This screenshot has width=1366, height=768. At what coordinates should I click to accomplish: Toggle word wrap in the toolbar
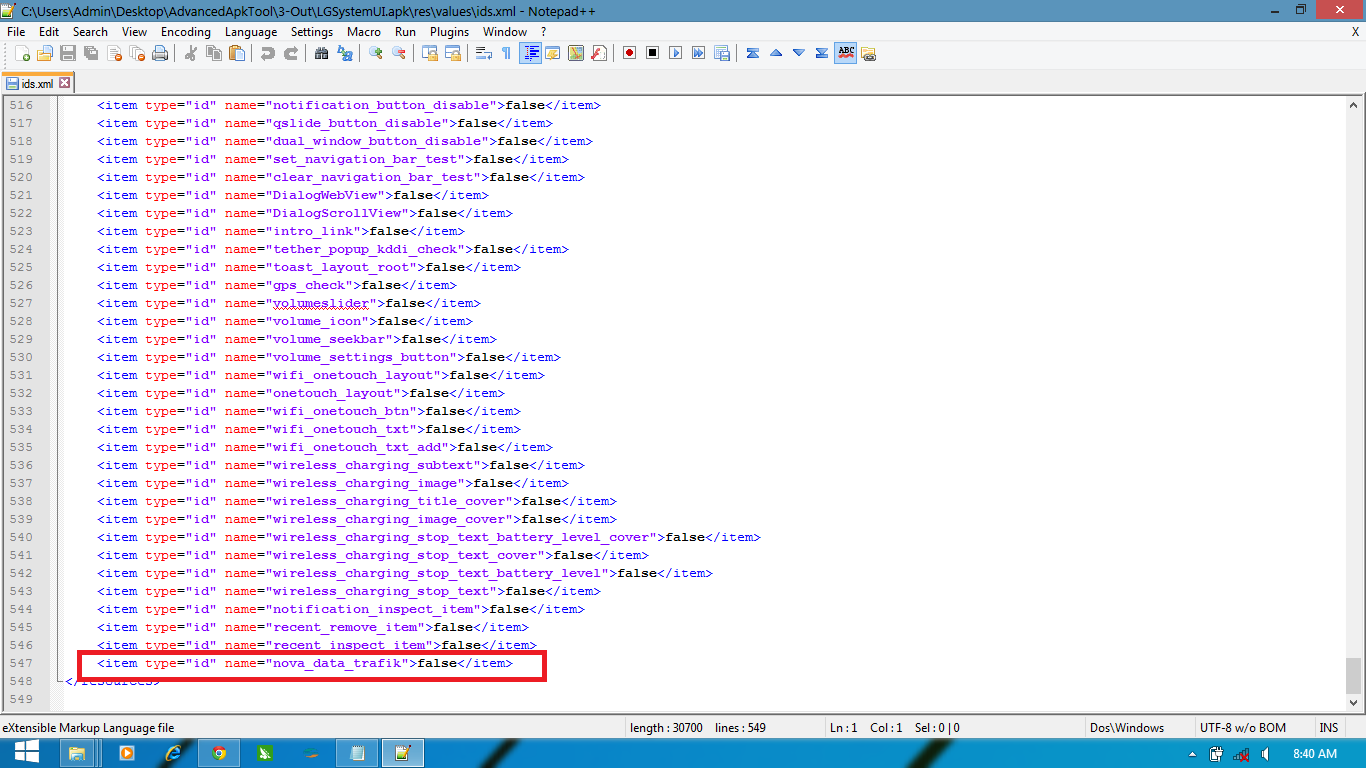coord(483,53)
